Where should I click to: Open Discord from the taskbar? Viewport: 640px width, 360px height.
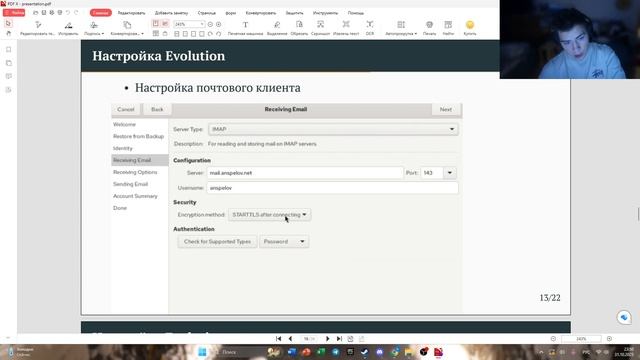click(x=379, y=352)
